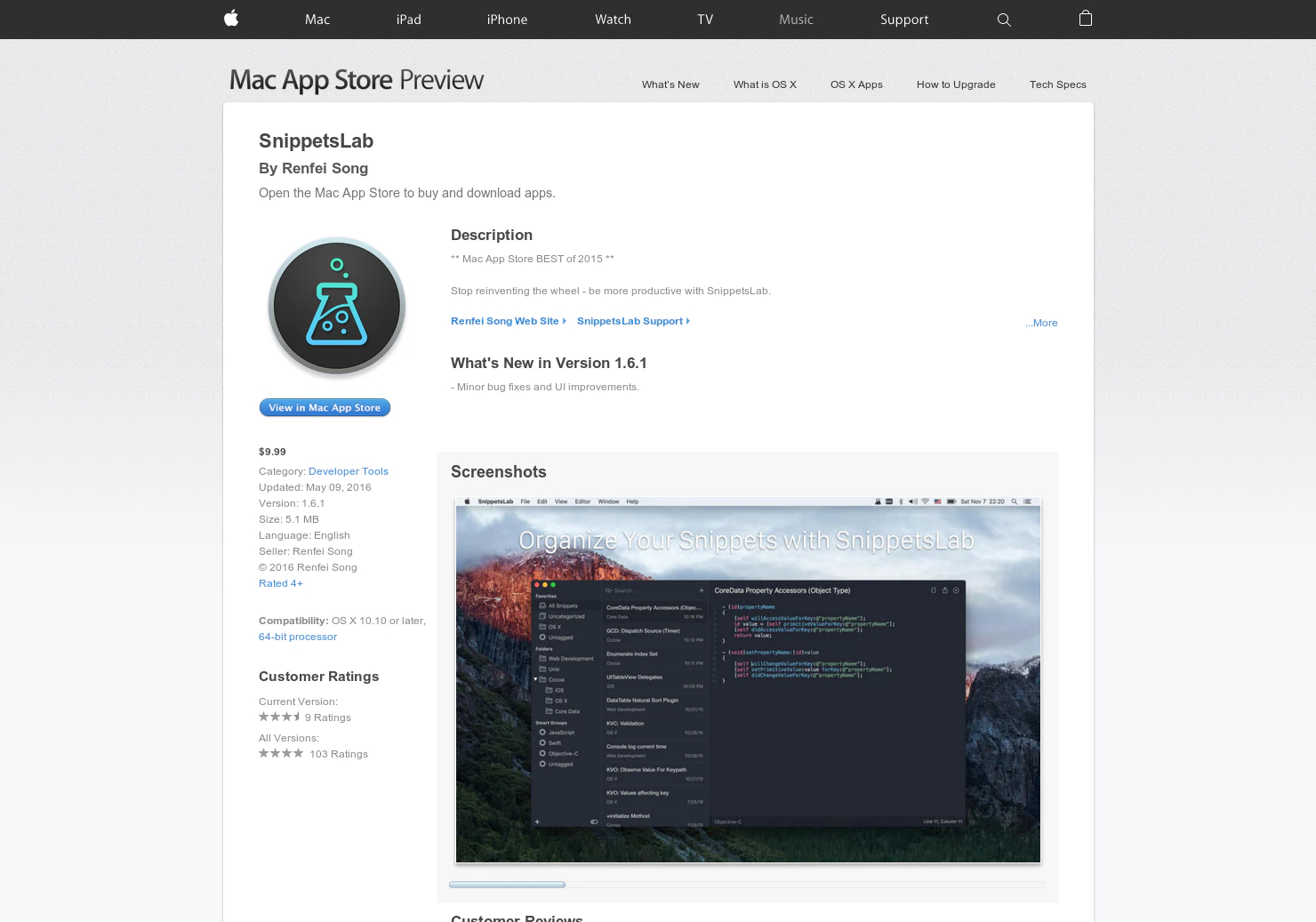Viewport: 1316px width, 922px height.
Task: Open the Support menu item
Action: (904, 20)
